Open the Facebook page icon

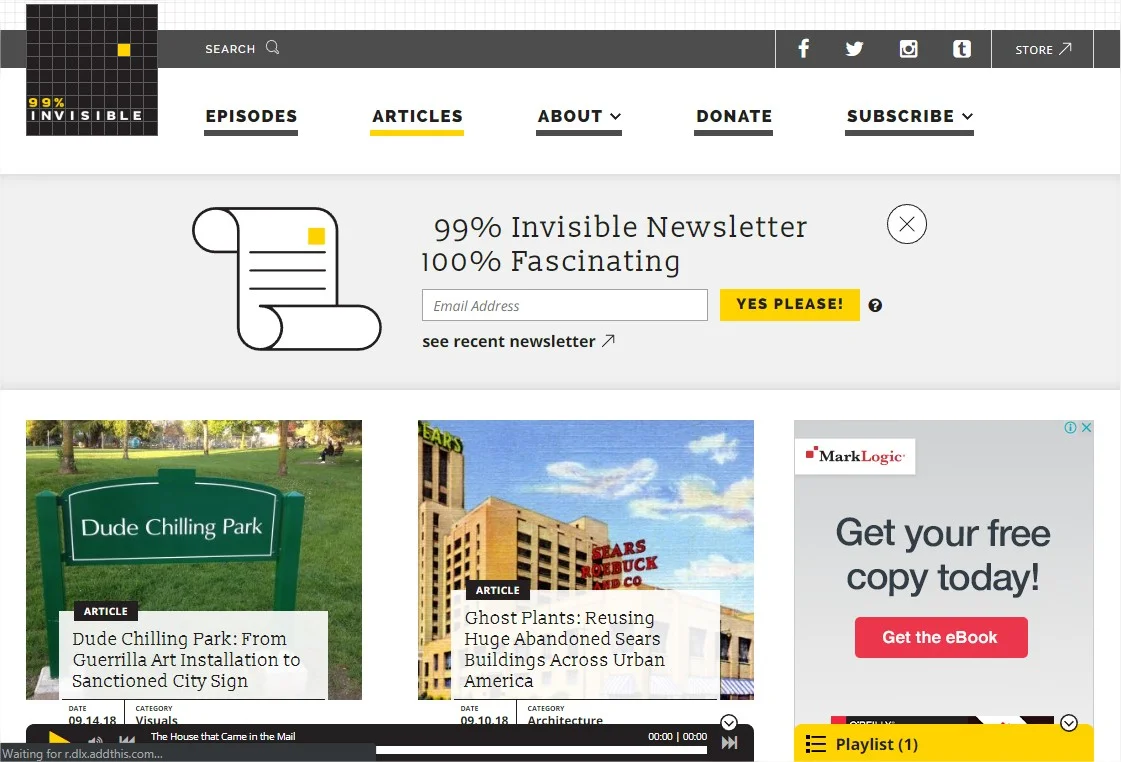coord(804,49)
